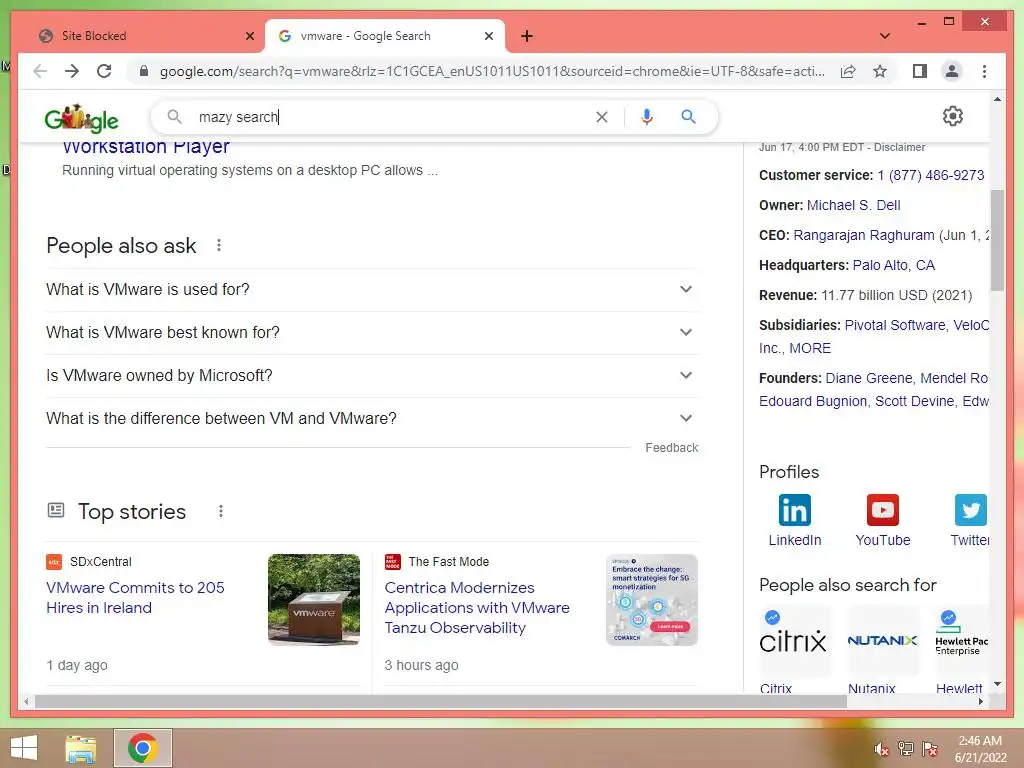Click the horizontal scrollbar thumb
Viewport: 1024px width, 768px height.
point(441,701)
